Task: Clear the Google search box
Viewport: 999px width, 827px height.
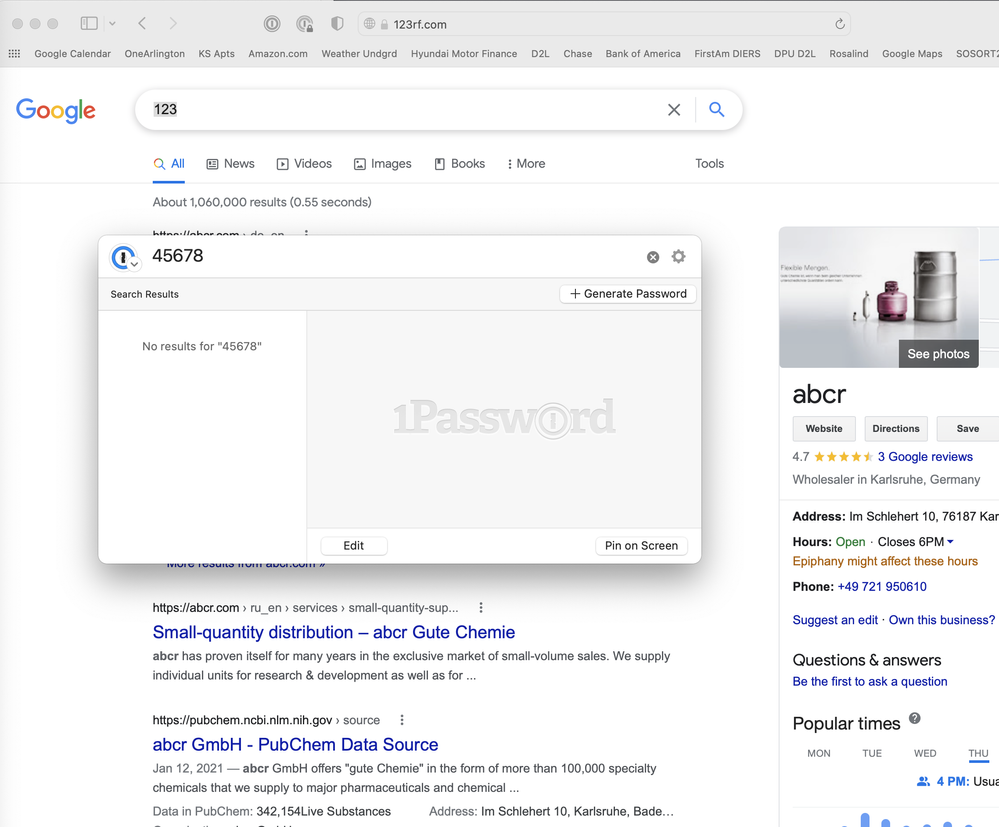Action: coord(674,110)
